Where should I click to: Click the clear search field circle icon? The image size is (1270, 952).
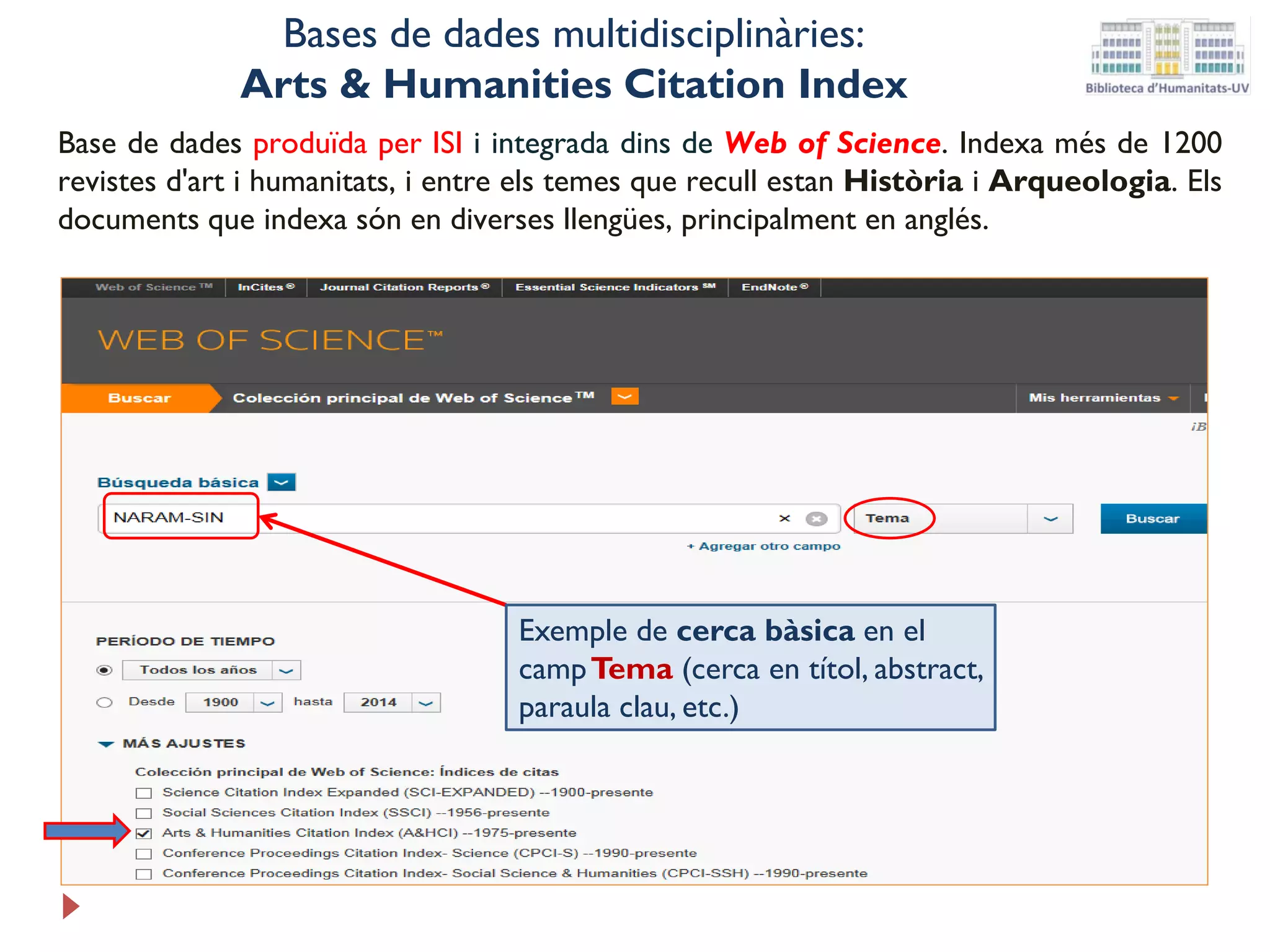click(816, 519)
